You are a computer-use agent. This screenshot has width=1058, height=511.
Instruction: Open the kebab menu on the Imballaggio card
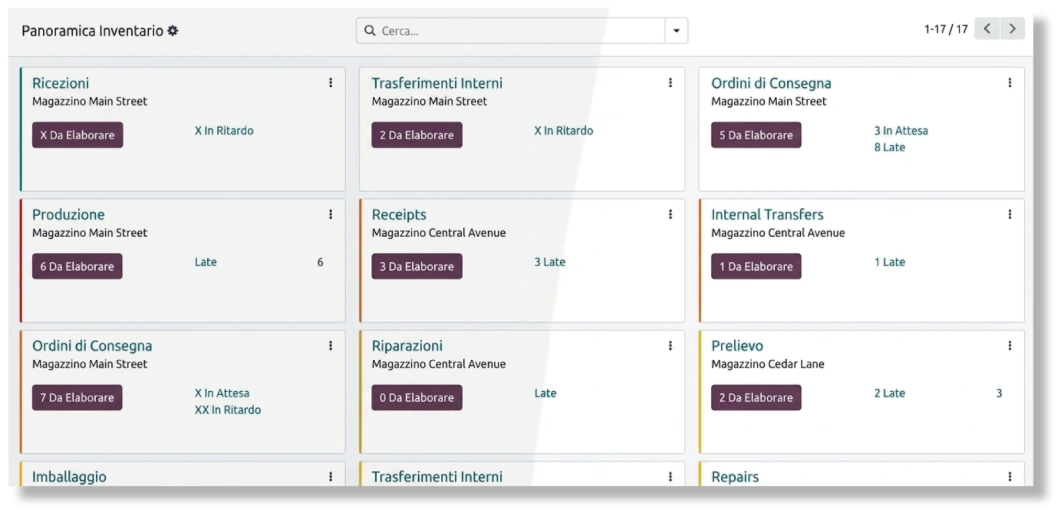[331, 477]
